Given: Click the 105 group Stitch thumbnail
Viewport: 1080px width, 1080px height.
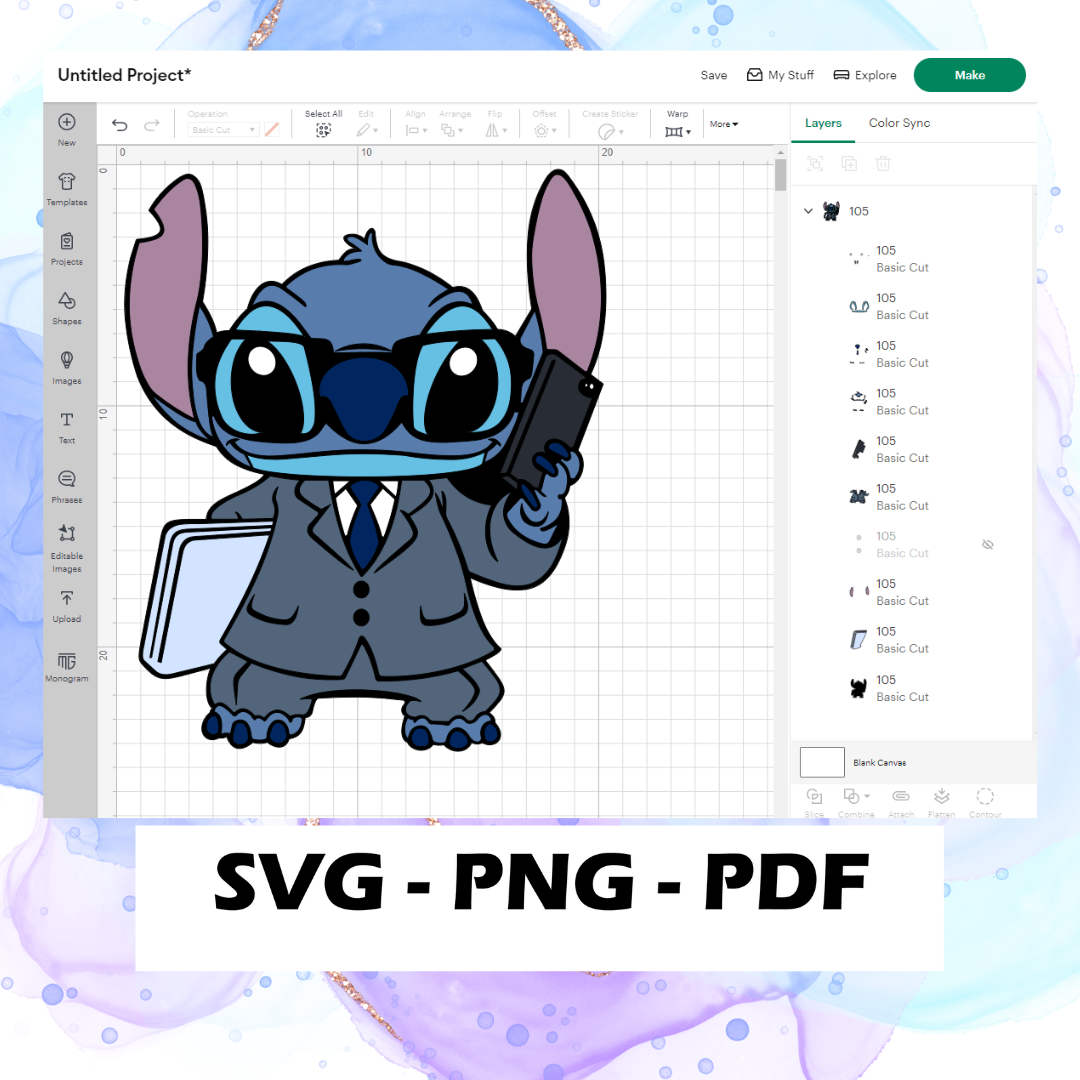Looking at the screenshot, I should click(x=831, y=211).
